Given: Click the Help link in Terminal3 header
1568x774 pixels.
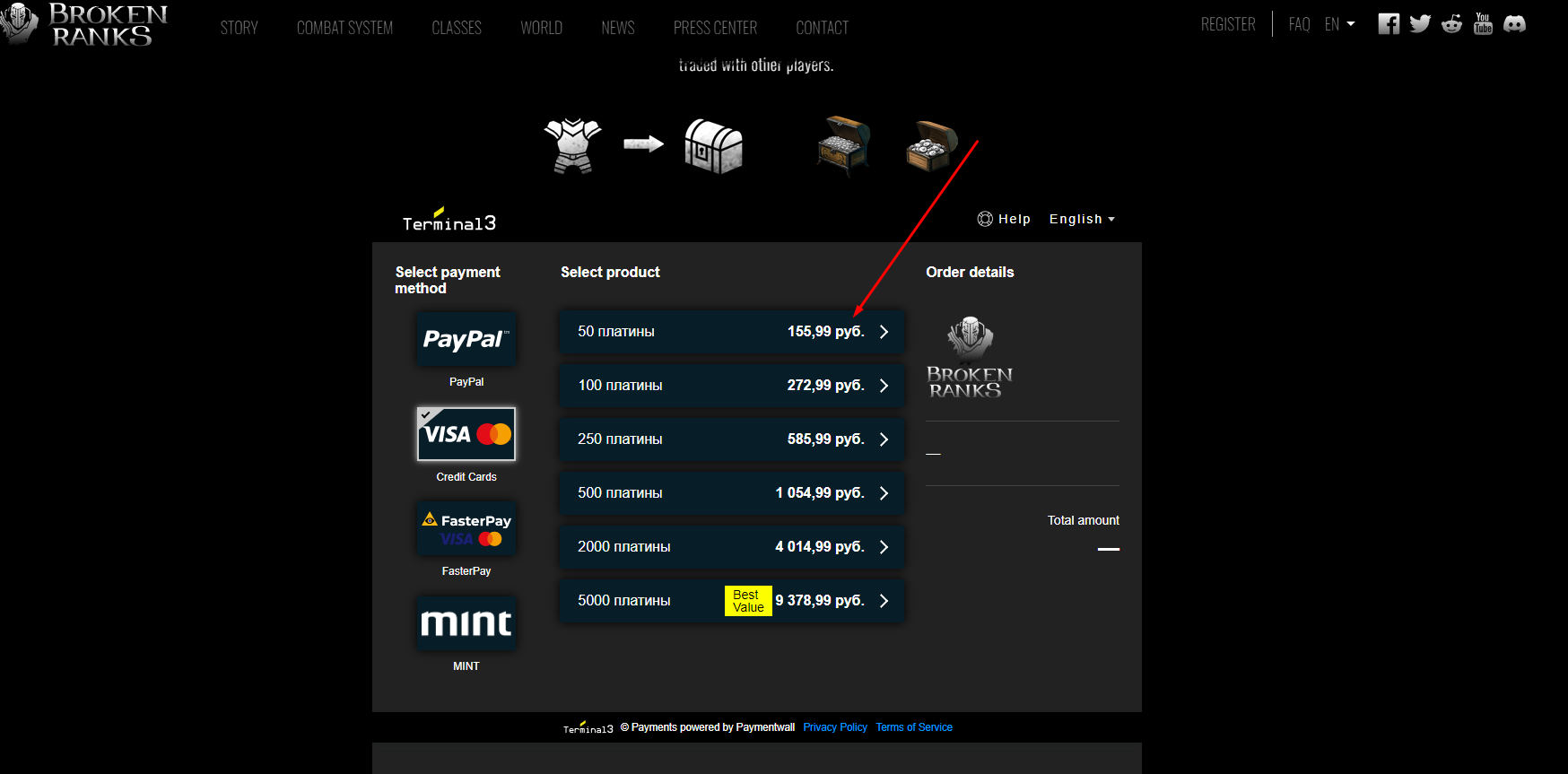Looking at the screenshot, I should click(1015, 219).
